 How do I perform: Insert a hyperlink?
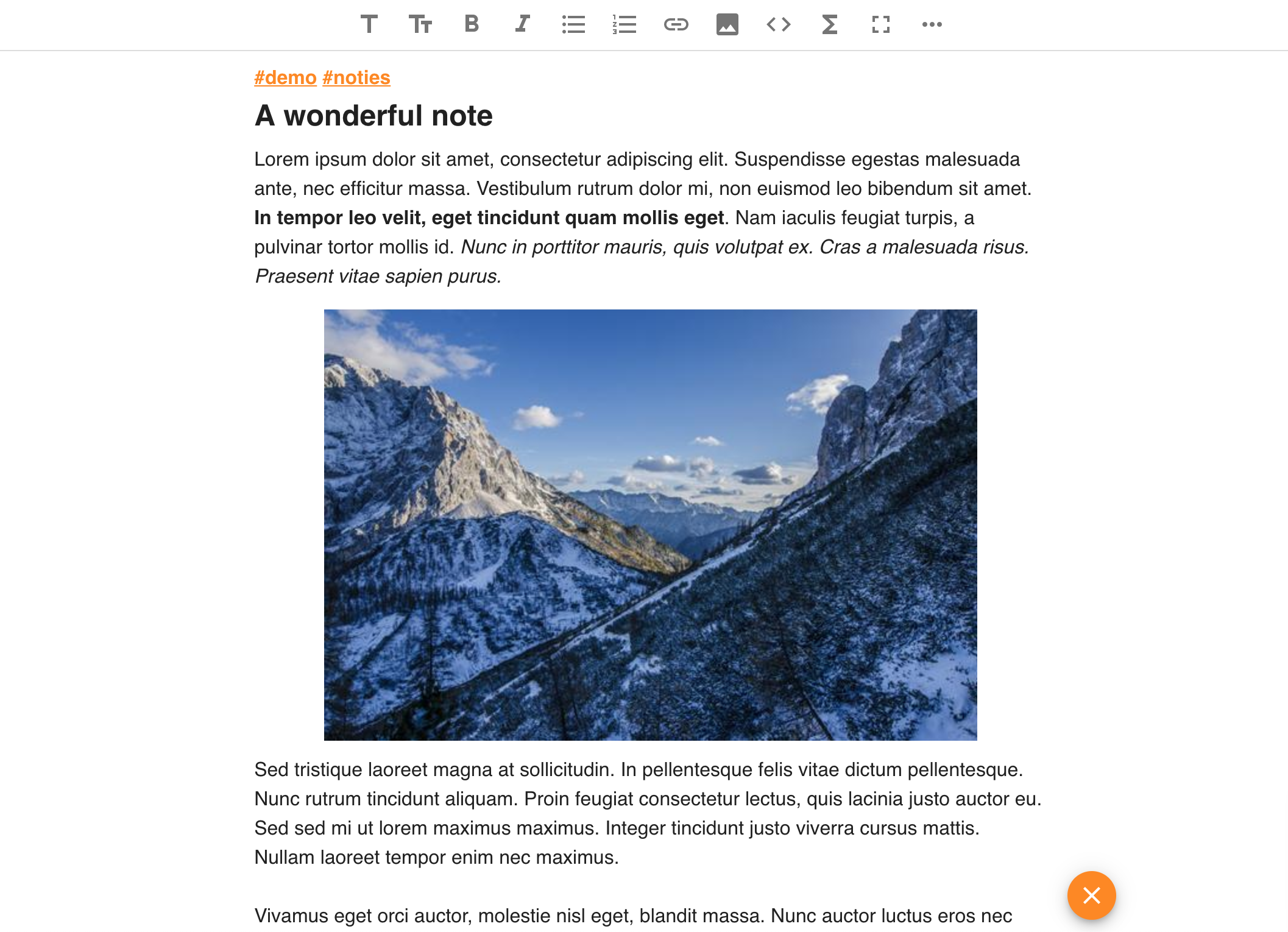(x=676, y=24)
